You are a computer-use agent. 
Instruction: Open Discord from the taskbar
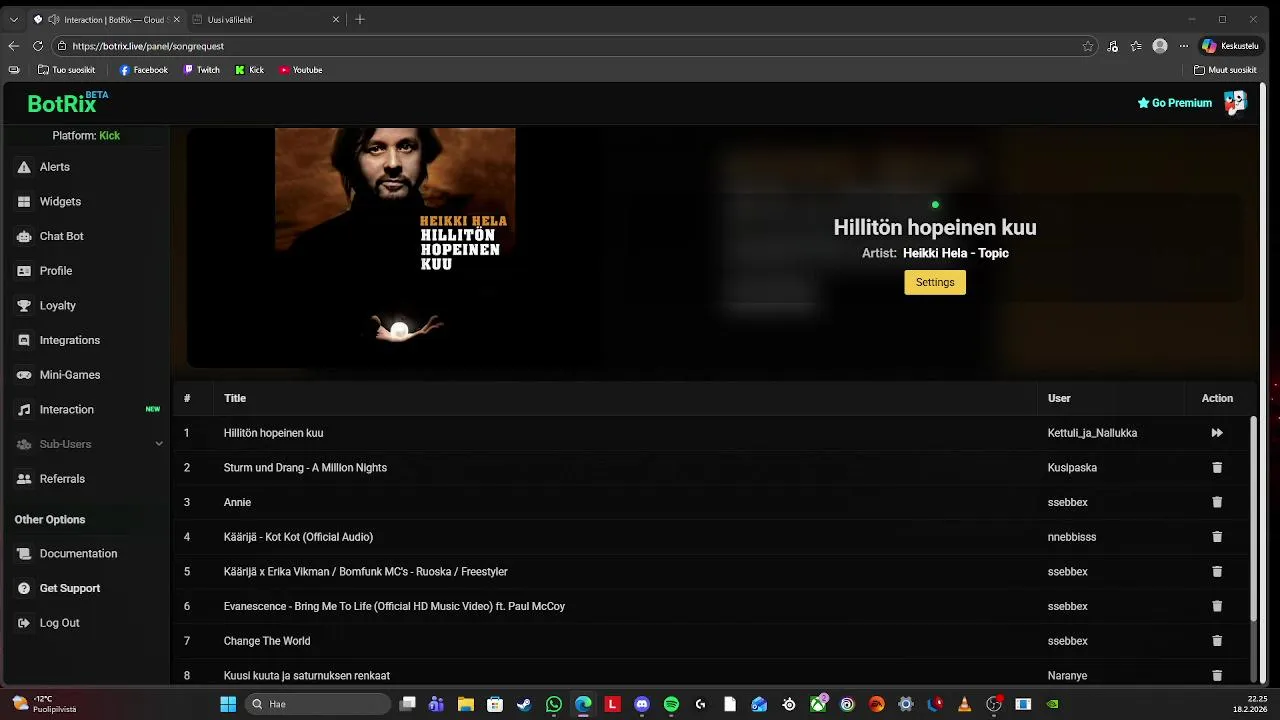click(642, 704)
